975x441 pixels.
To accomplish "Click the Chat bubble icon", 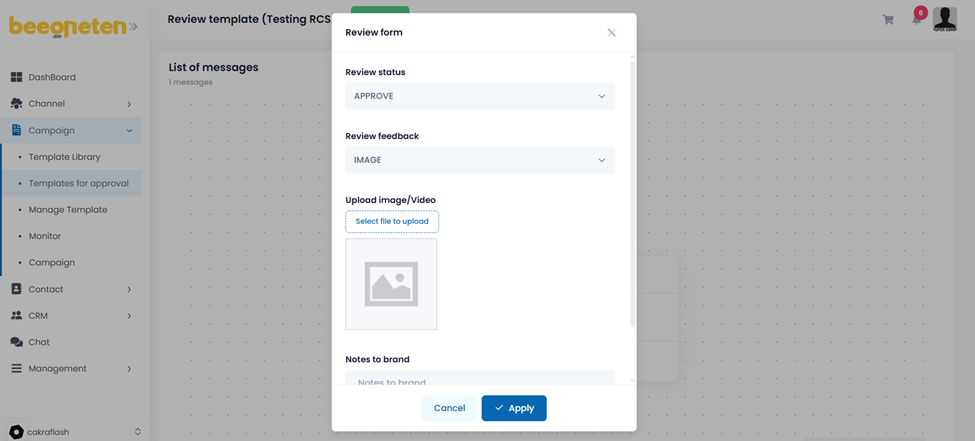I will (16, 342).
